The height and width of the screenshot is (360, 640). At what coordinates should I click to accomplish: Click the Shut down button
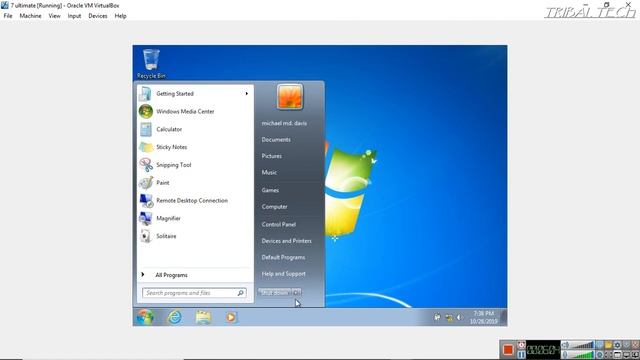point(275,293)
